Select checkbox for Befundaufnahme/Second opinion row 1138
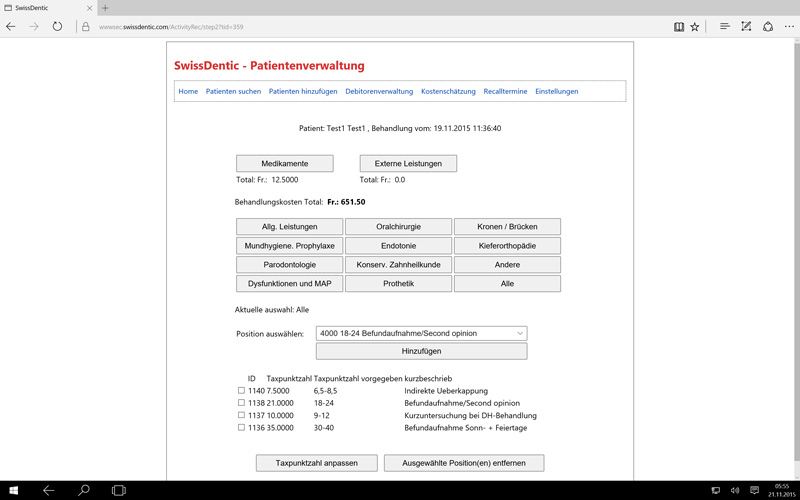 pyautogui.click(x=241, y=403)
